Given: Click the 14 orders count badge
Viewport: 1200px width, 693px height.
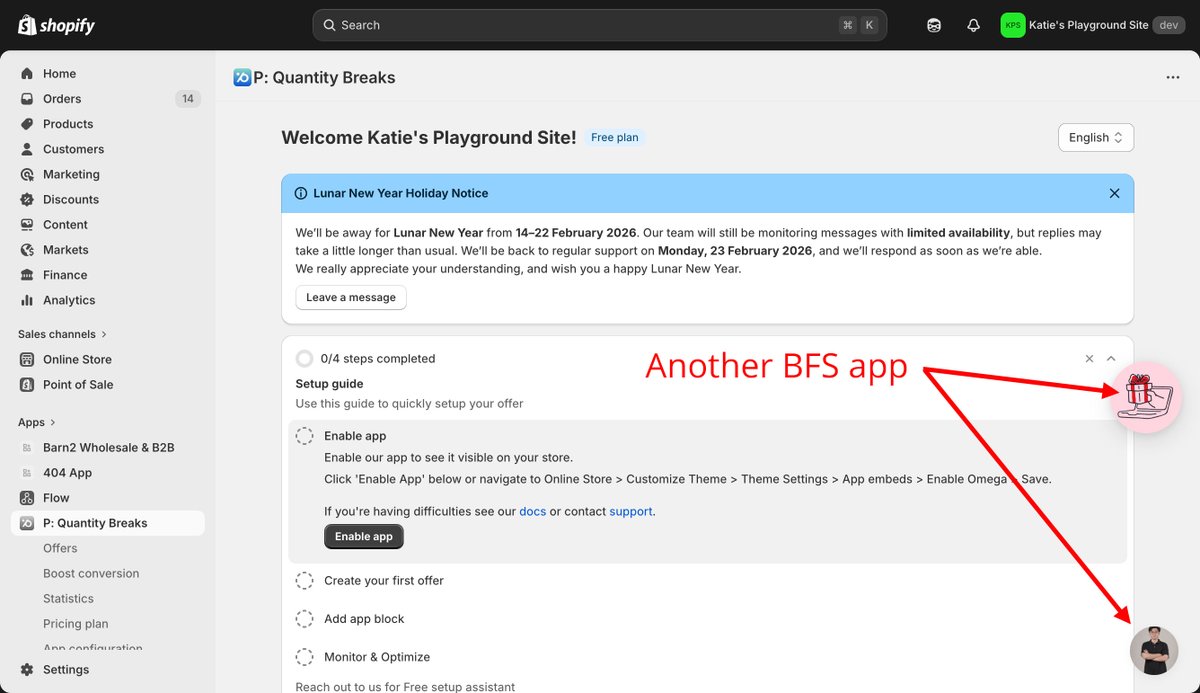Looking at the screenshot, I should click(187, 99).
